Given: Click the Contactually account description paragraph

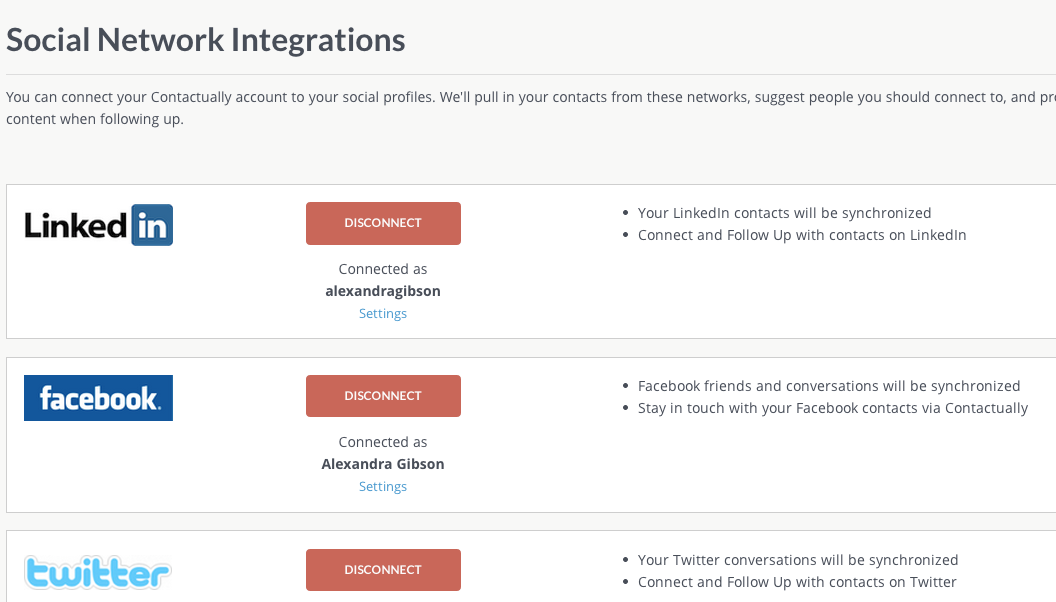Looking at the screenshot, I should (500, 107).
